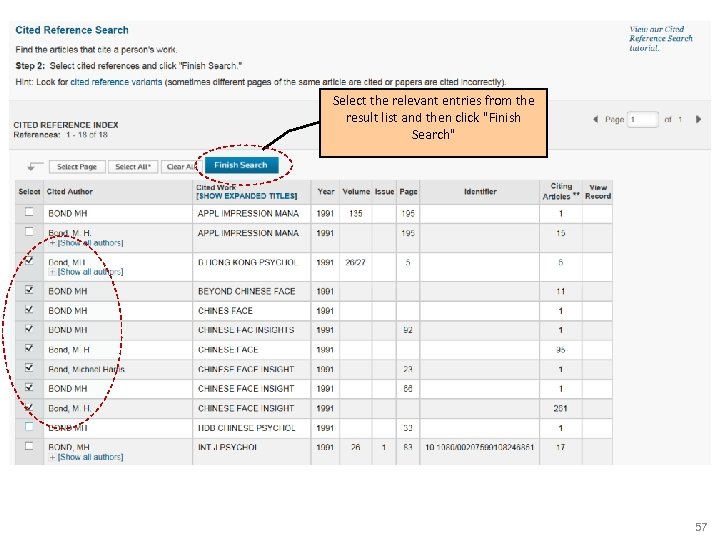Go to the next page arrow

tap(698, 119)
